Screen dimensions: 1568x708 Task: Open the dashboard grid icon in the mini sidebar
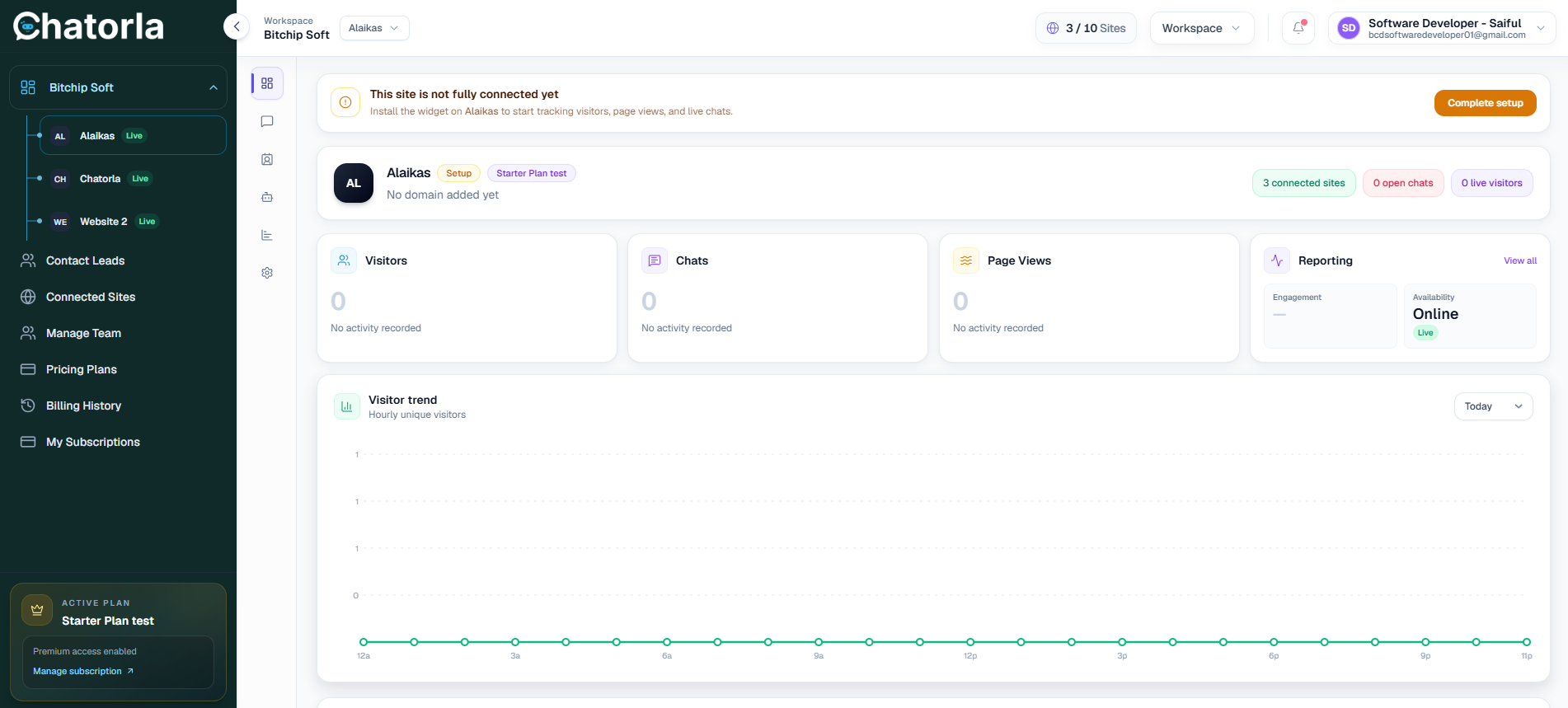tap(267, 83)
